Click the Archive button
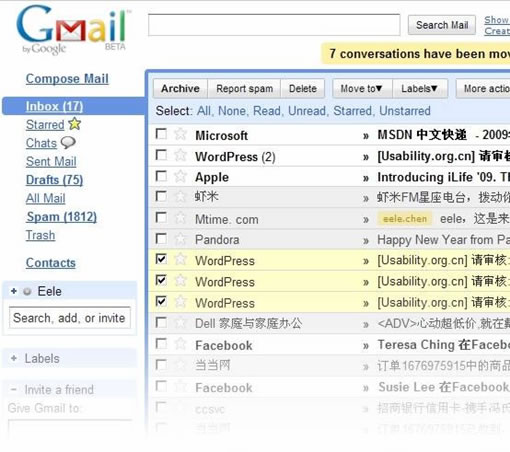 [x=180, y=89]
